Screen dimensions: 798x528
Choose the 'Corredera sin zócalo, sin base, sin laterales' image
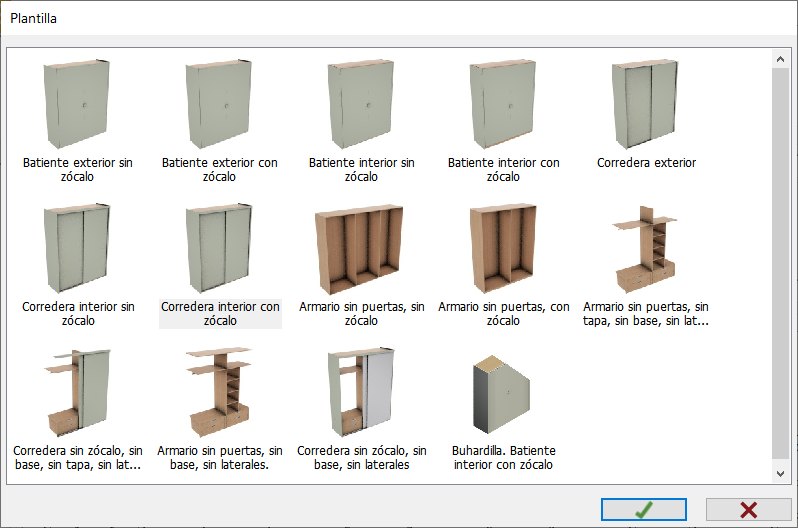pyautogui.click(x=361, y=392)
